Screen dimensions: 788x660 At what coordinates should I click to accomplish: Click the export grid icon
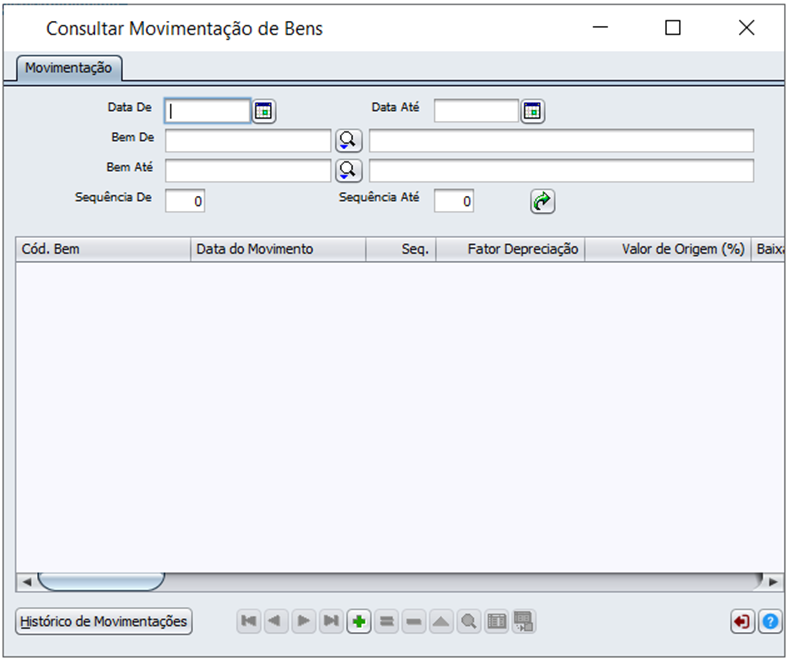tap(524, 621)
